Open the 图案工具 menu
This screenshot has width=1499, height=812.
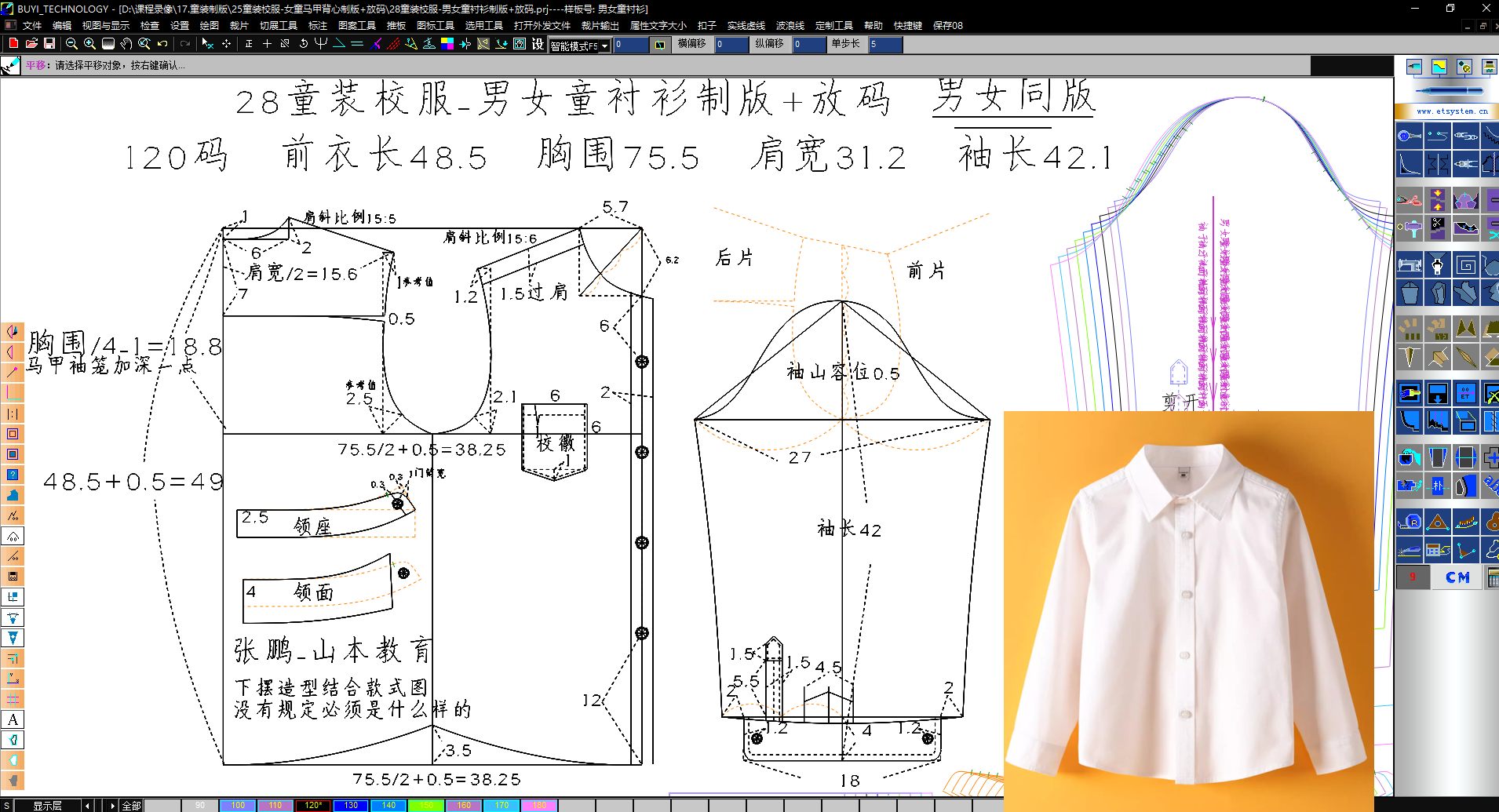[x=357, y=26]
